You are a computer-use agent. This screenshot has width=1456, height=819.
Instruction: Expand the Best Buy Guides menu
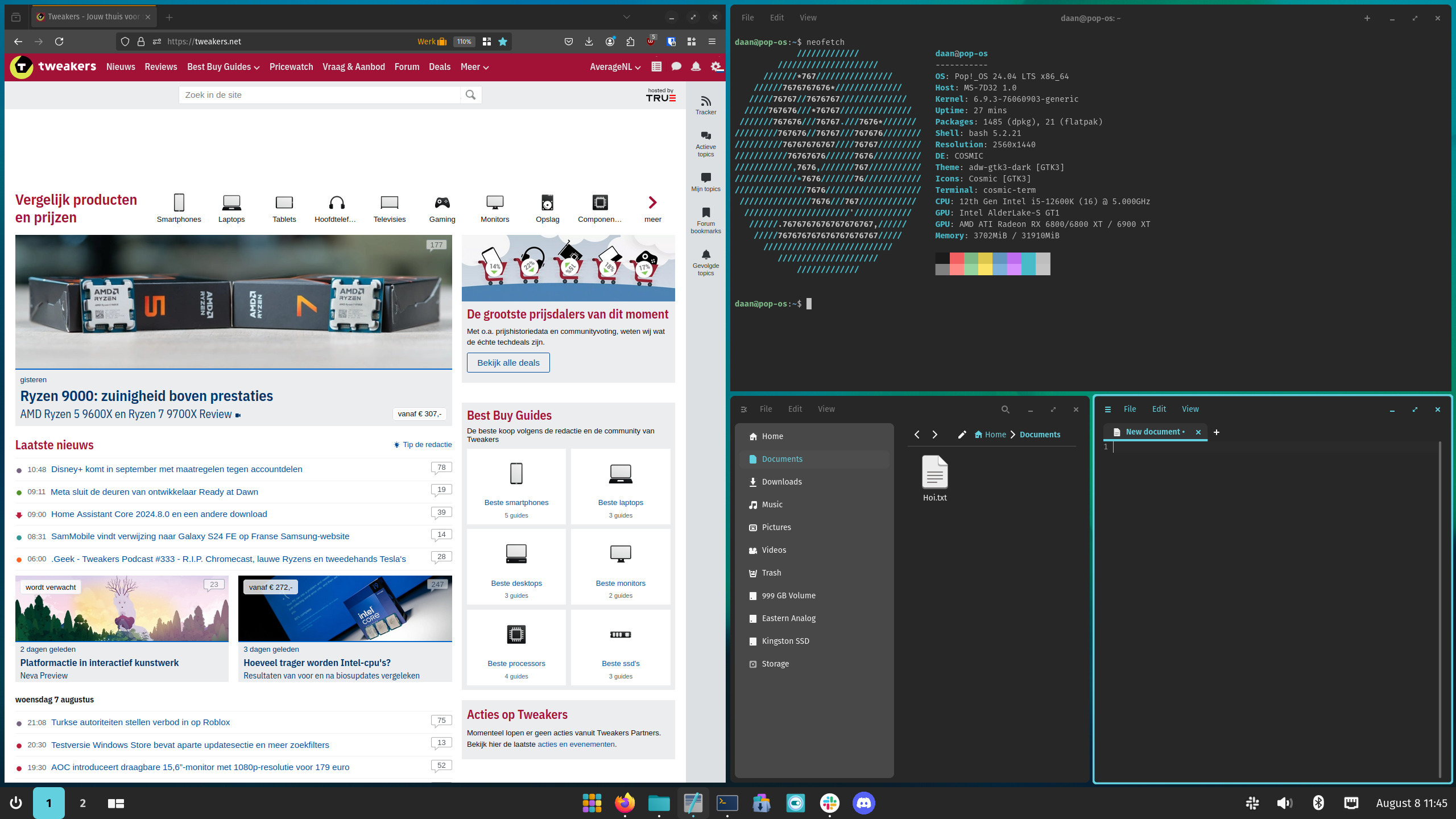222,67
